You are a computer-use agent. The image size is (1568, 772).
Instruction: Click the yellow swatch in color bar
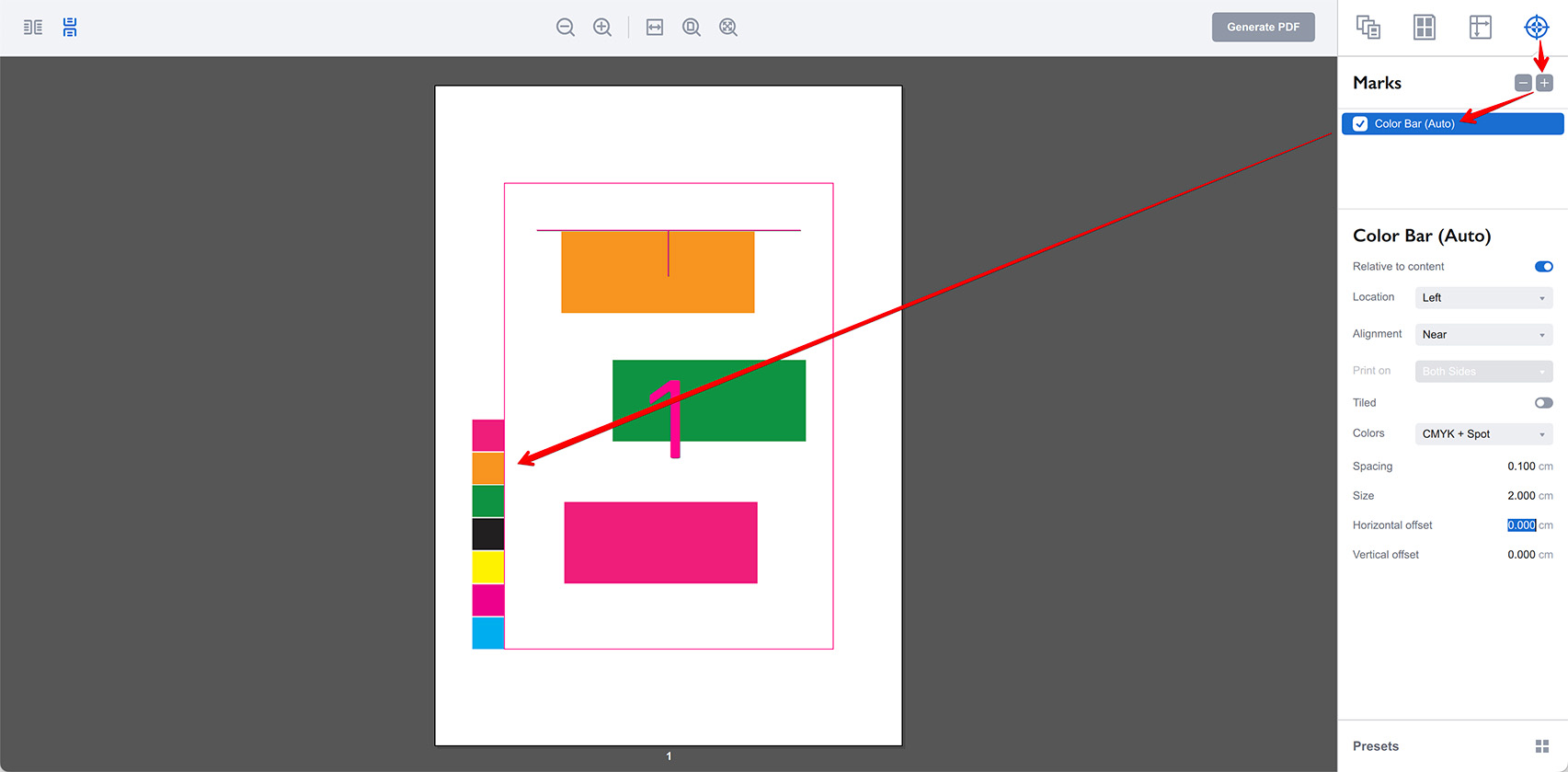coord(488,568)
